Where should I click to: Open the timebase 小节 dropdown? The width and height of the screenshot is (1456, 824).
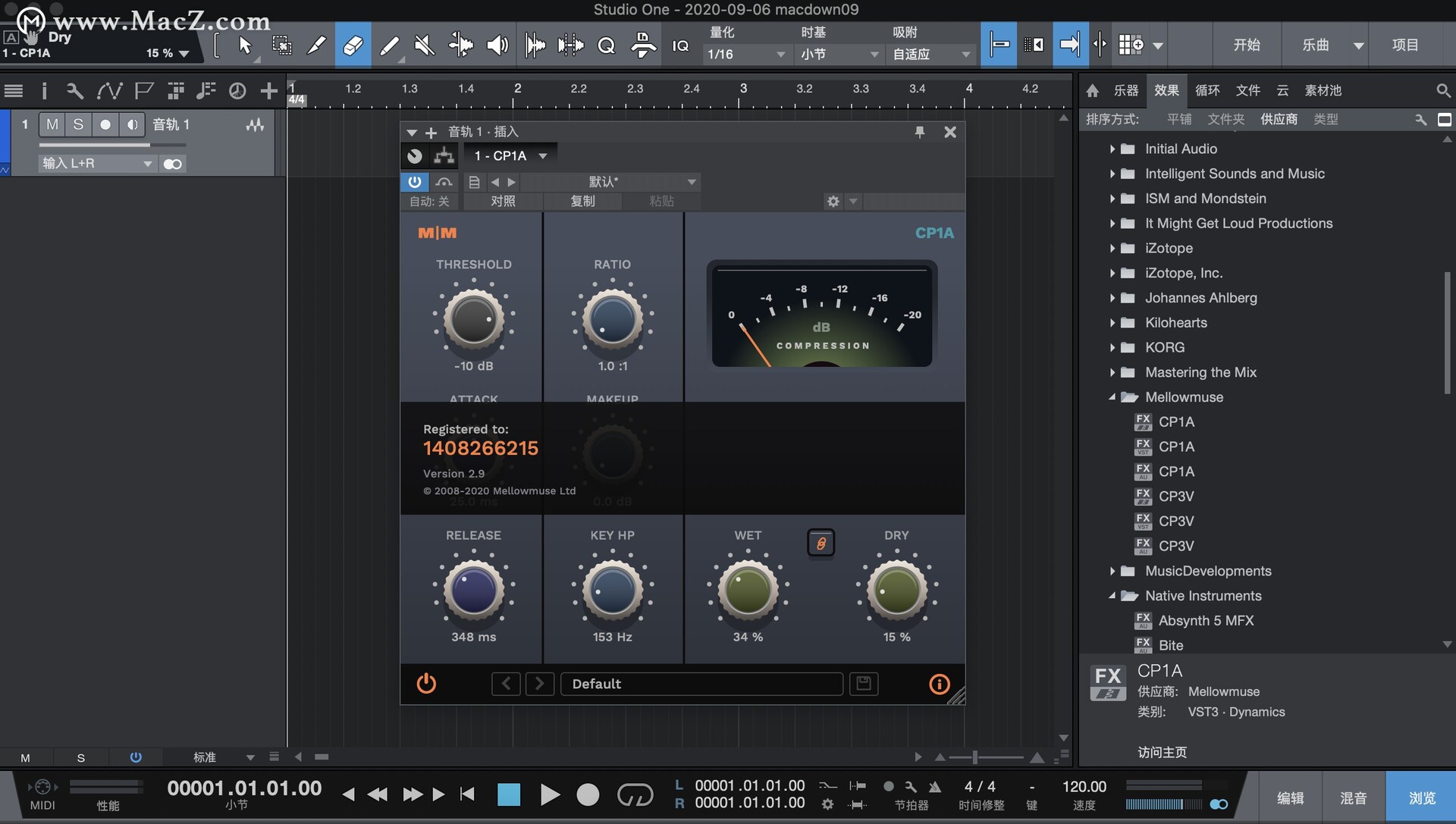839,55
